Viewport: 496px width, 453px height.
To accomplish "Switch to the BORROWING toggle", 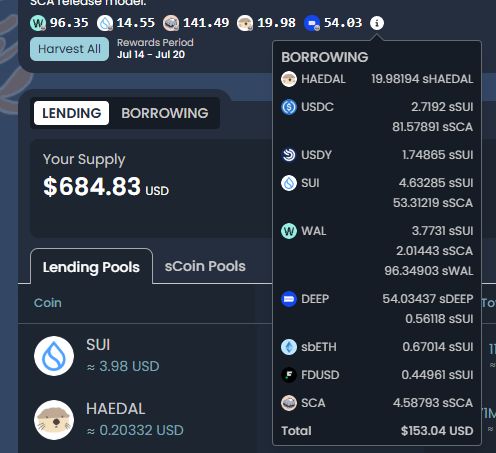I will tap(165, 113).
